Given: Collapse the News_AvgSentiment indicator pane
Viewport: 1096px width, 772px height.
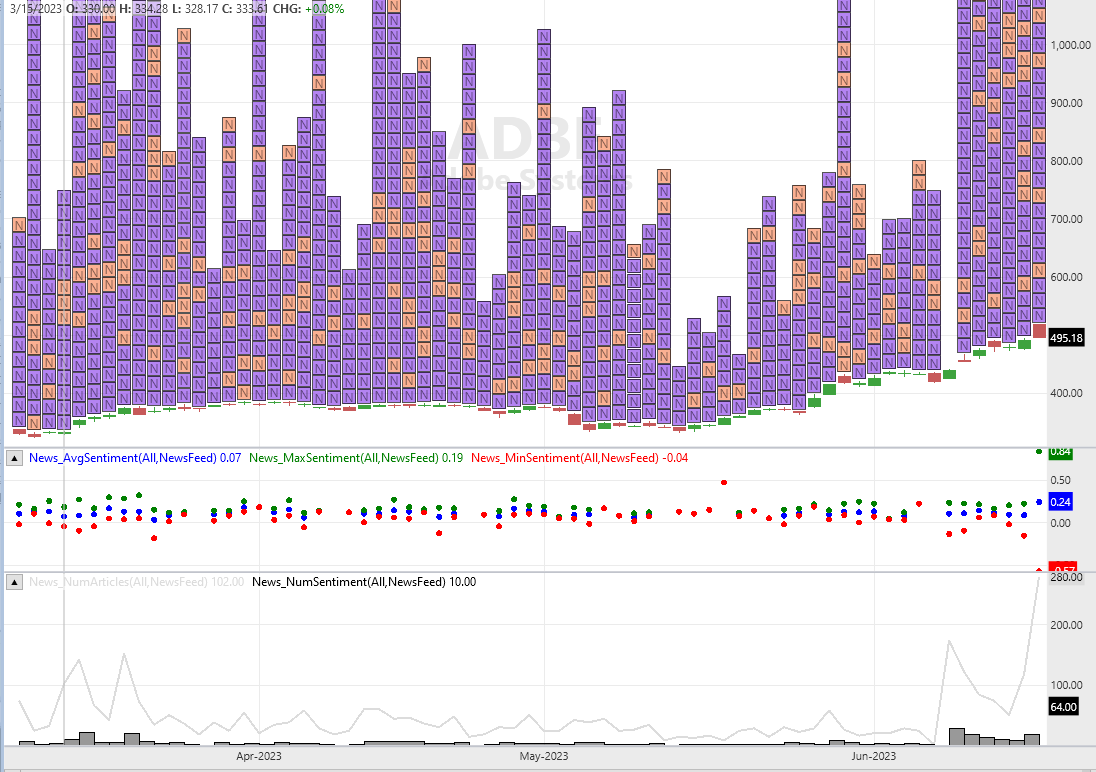Looking at the screenshot, I should (x=15, y=458).
